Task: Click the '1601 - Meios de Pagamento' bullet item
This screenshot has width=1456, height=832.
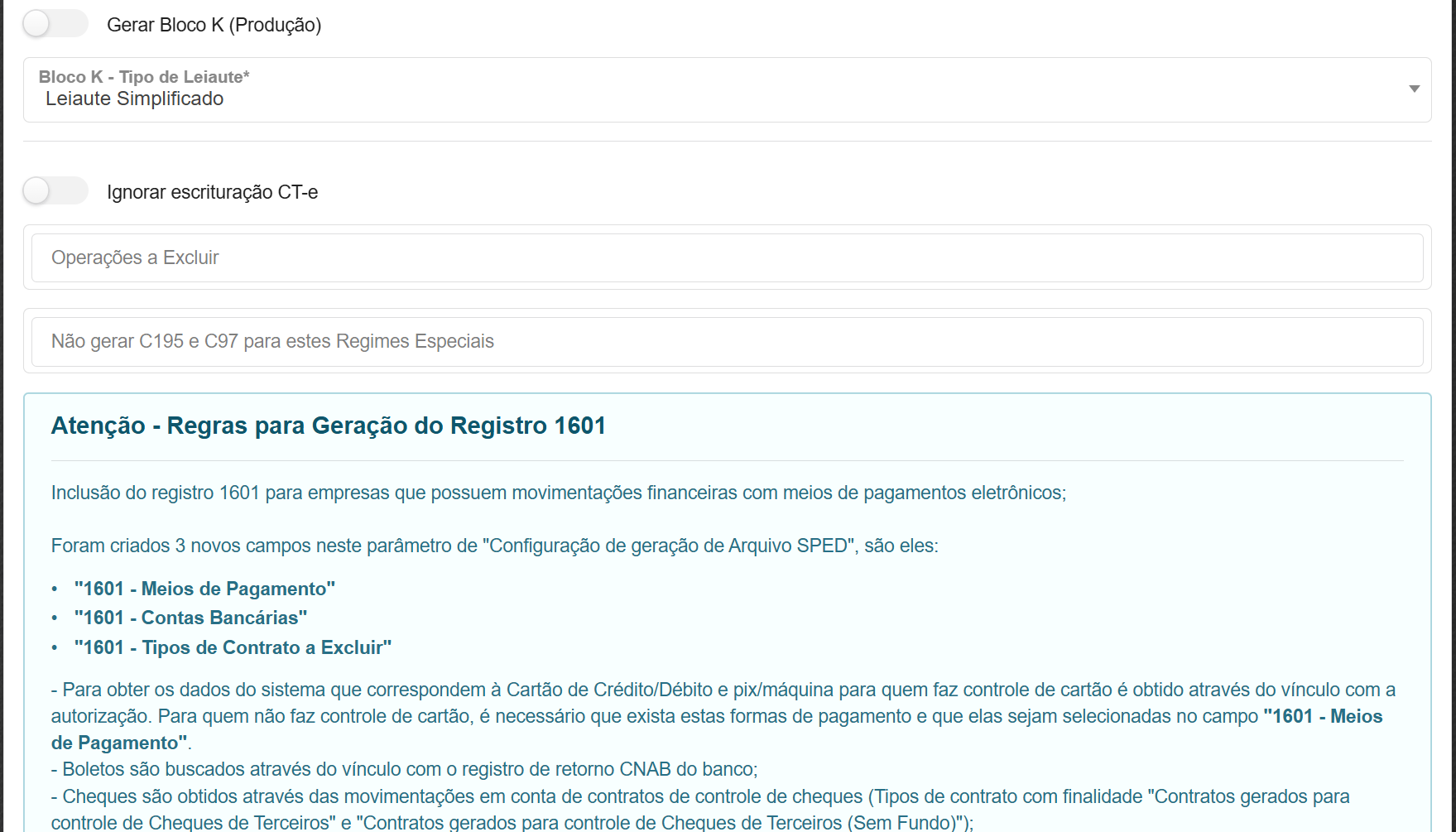Action: pos(204,589)
